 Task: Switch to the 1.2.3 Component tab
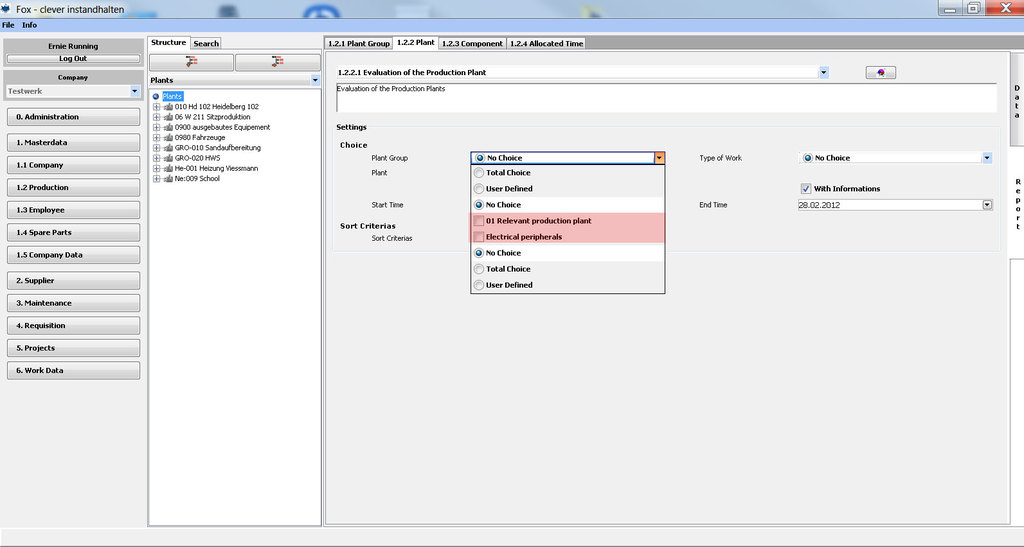click(472, 44)
